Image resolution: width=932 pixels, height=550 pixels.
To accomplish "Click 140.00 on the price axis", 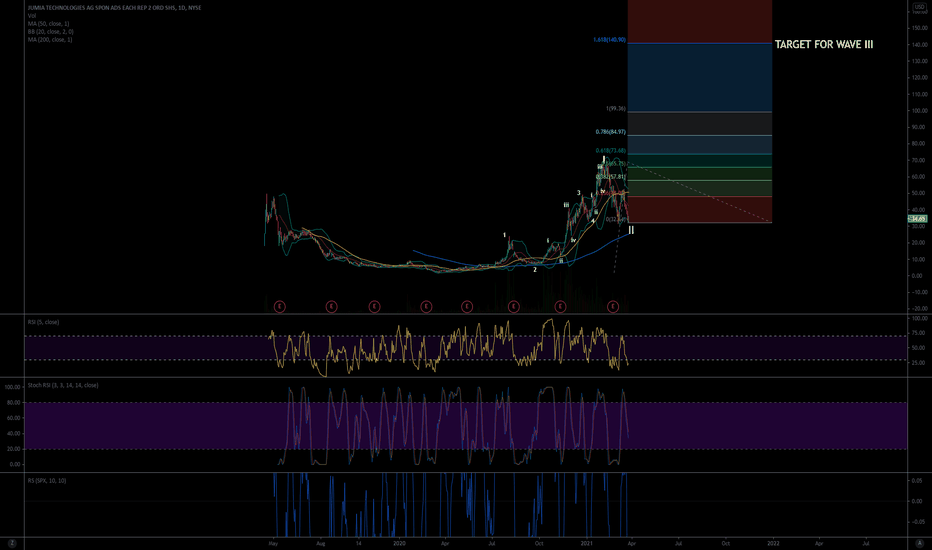I will 920,45.
